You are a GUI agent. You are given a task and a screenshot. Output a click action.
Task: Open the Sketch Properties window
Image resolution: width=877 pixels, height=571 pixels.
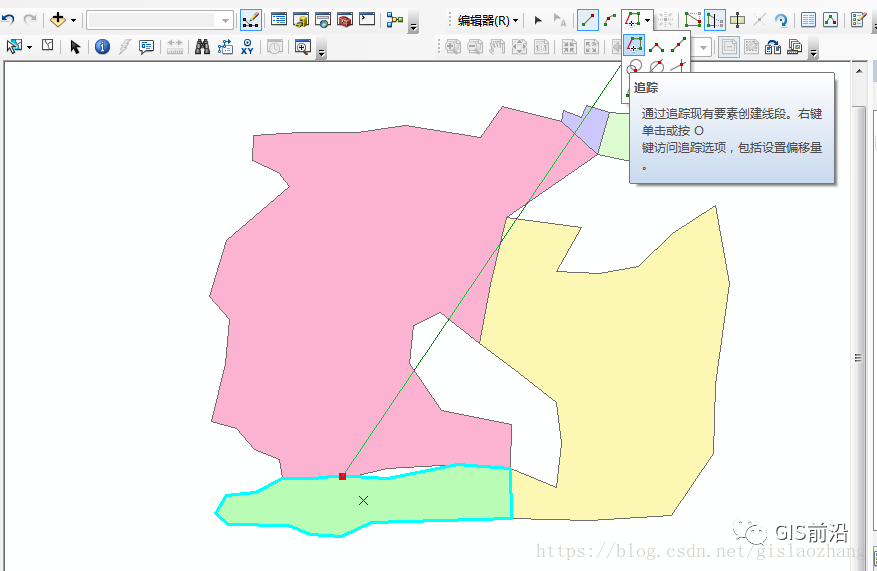tap(831, 21)
